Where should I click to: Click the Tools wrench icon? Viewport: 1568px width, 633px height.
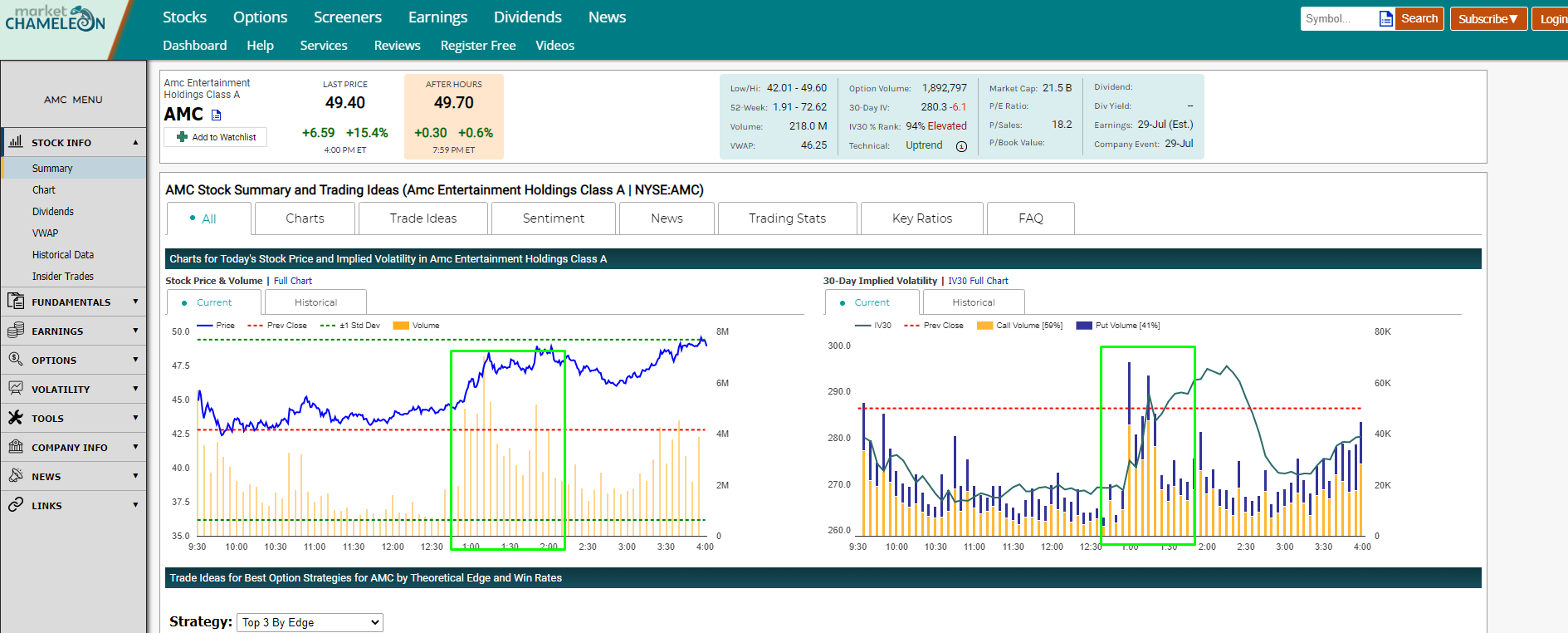click(16, 417)
